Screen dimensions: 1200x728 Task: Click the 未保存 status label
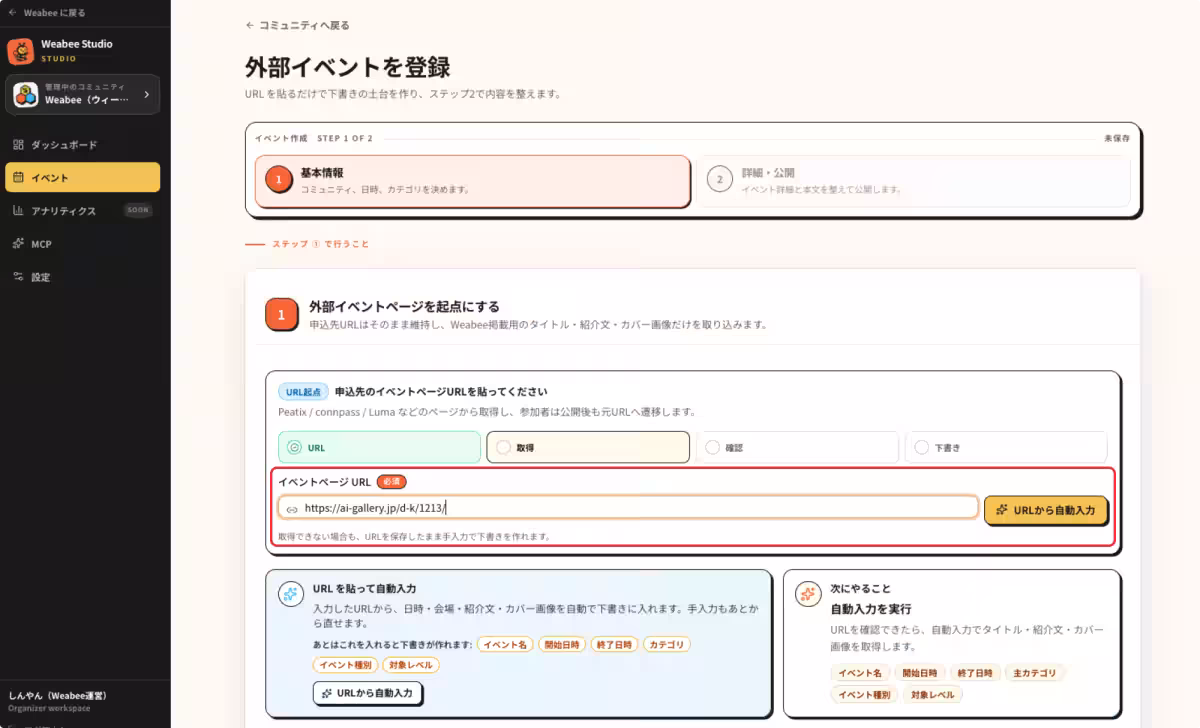click(x=1117, y=138)
